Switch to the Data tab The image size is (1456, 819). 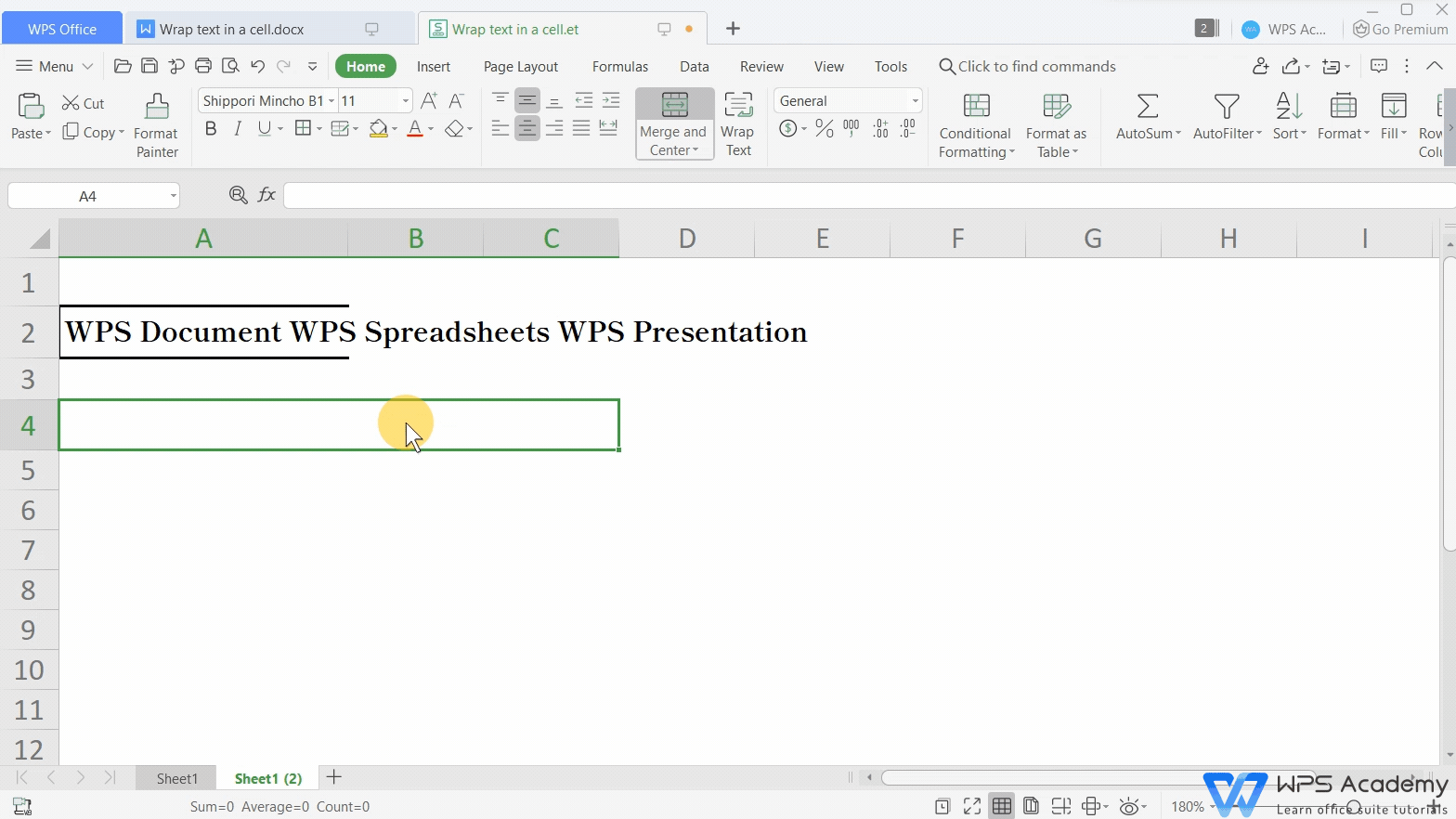[695, 66]
